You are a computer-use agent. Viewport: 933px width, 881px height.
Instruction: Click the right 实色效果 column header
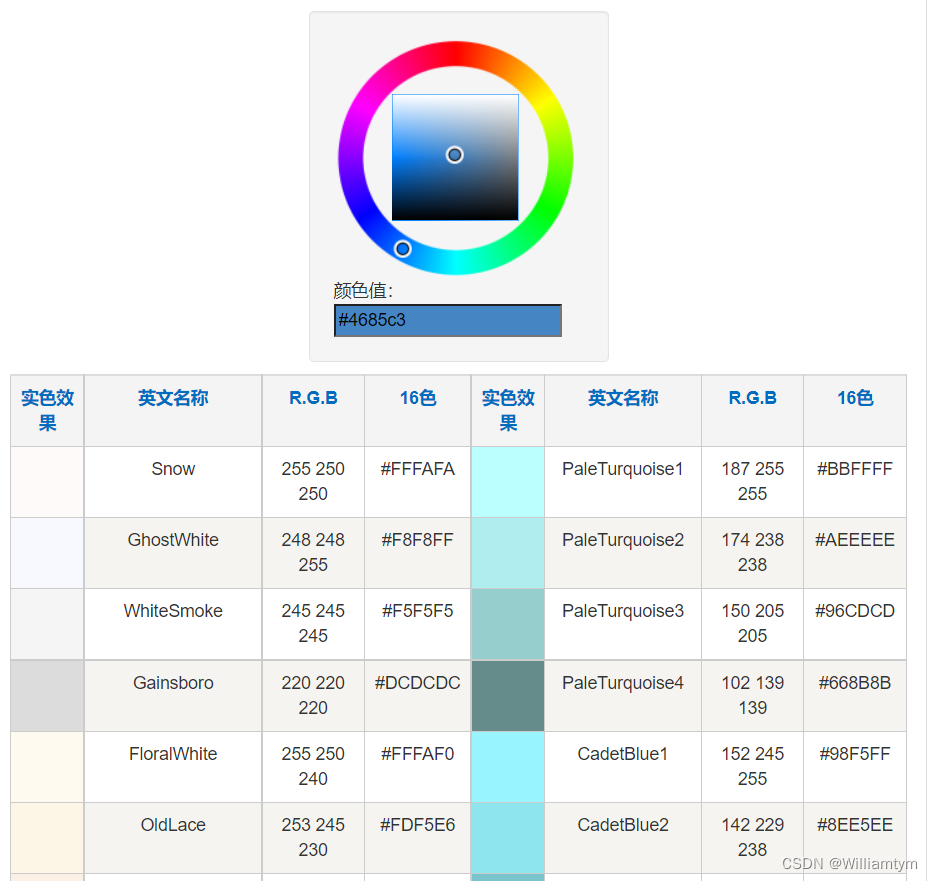click(508, 410)
